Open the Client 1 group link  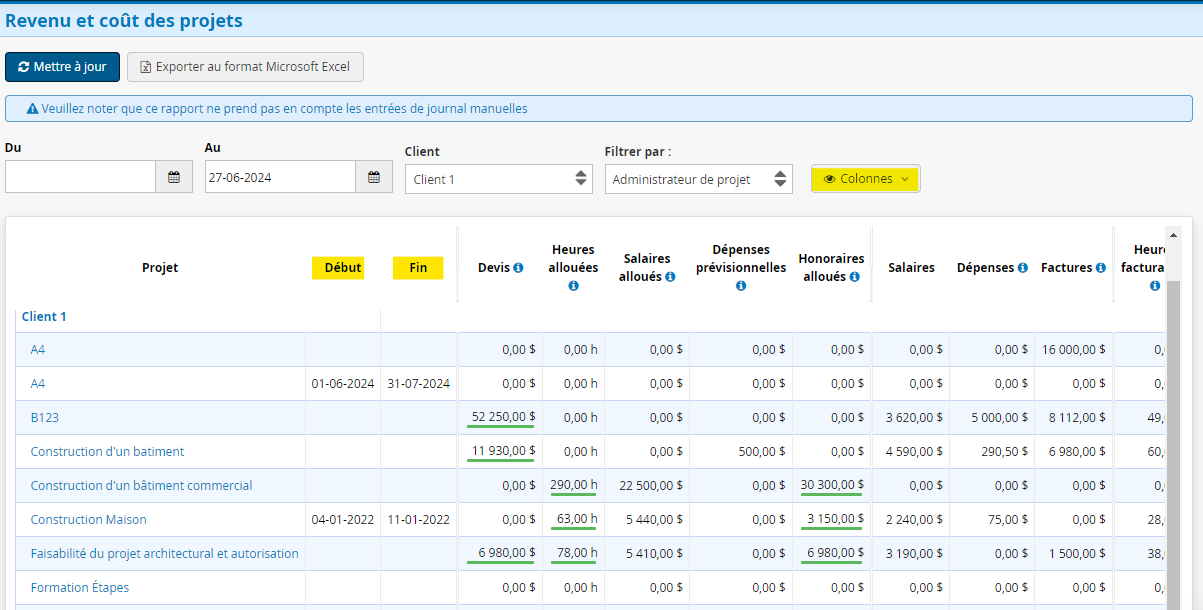[x=44, y=316]
